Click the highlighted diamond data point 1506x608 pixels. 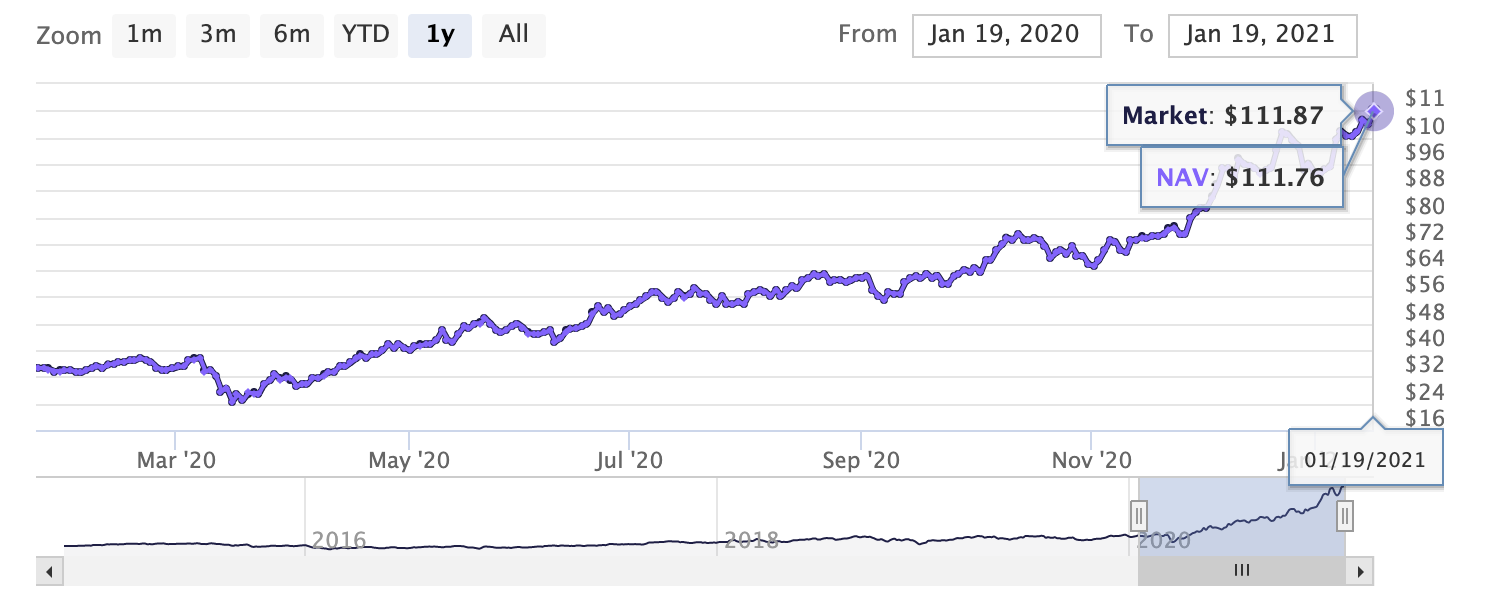pyautogui.click(x=1374, y=110)
